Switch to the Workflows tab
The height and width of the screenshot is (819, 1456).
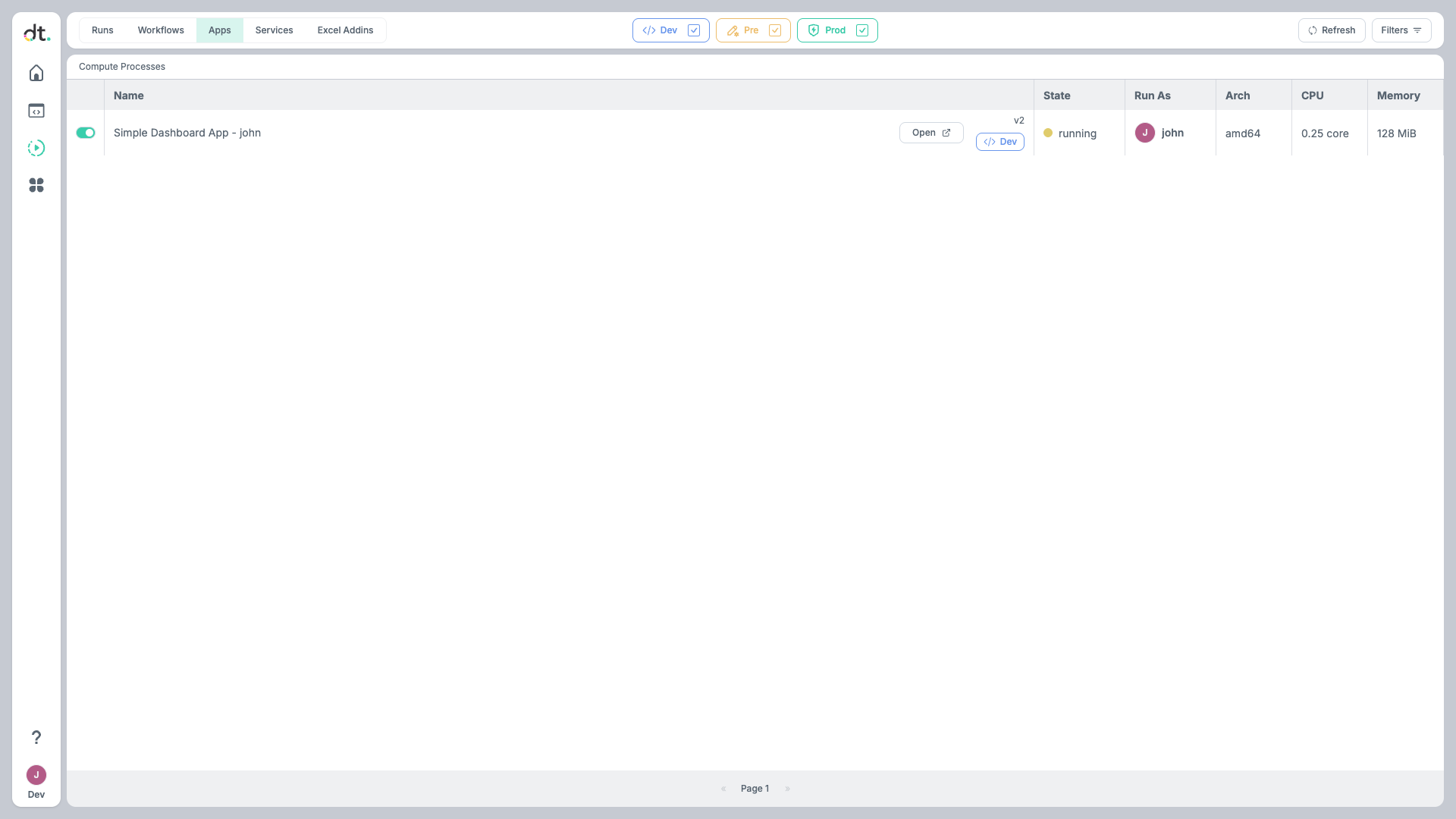coord(161,30)
